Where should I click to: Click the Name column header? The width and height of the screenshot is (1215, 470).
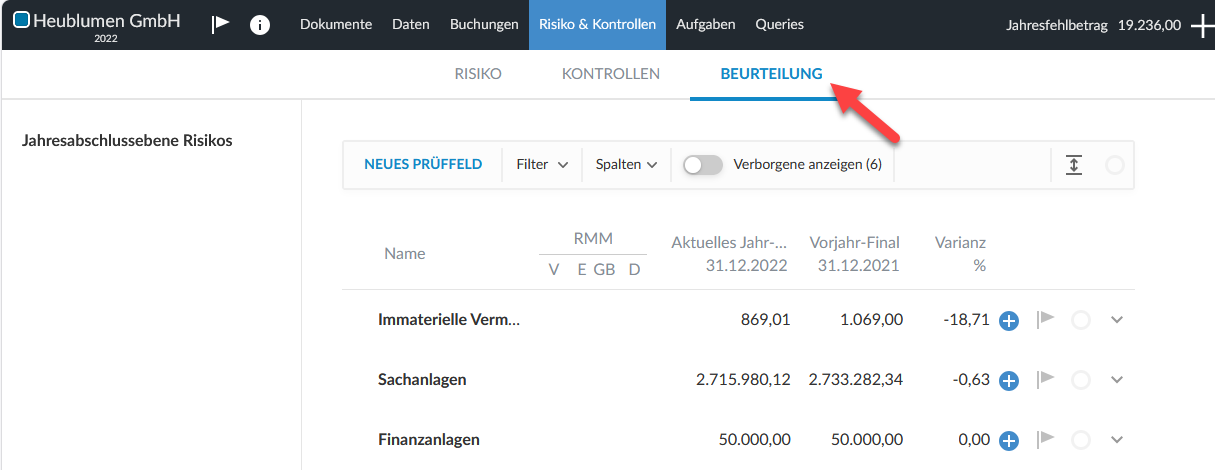pos(405,254)
